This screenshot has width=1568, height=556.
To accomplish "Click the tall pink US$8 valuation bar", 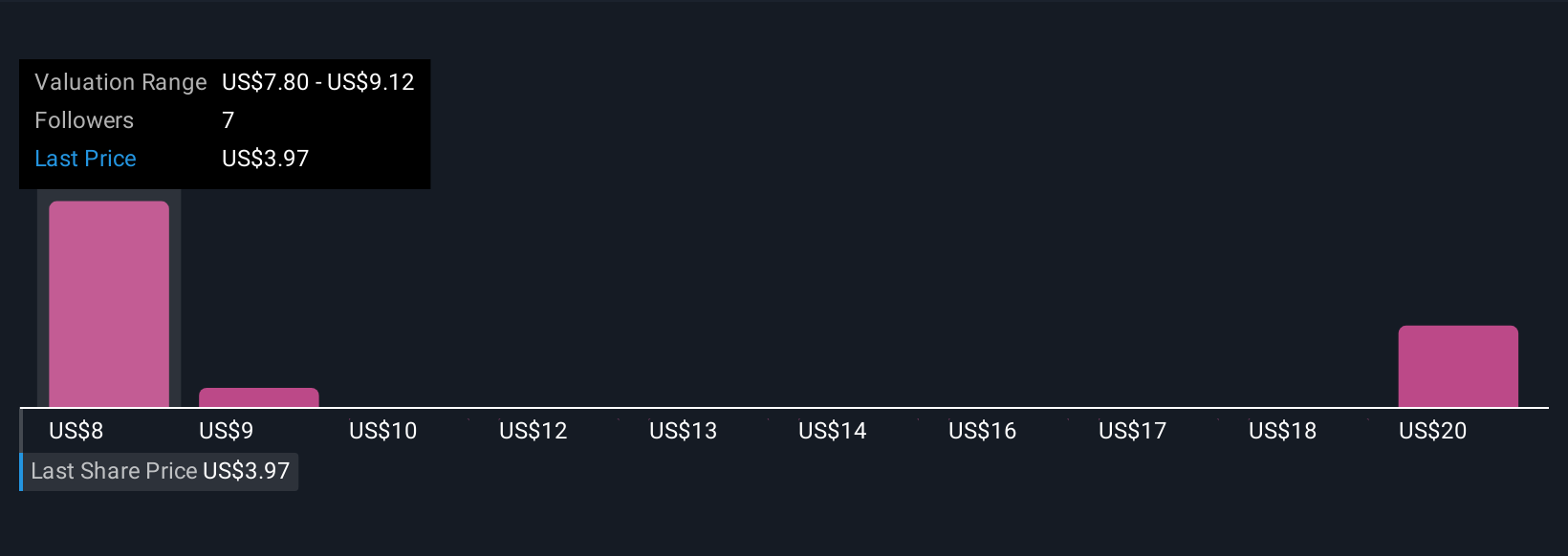I will click(x=109, y=304).
